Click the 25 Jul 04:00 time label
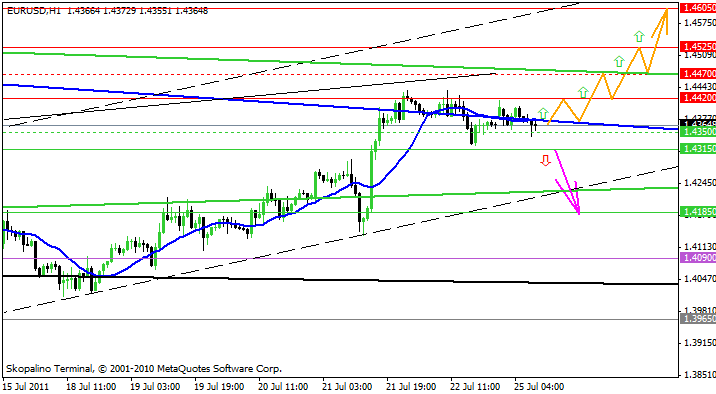The height and width of the screenshot is (394, 716). pos(540,387)
